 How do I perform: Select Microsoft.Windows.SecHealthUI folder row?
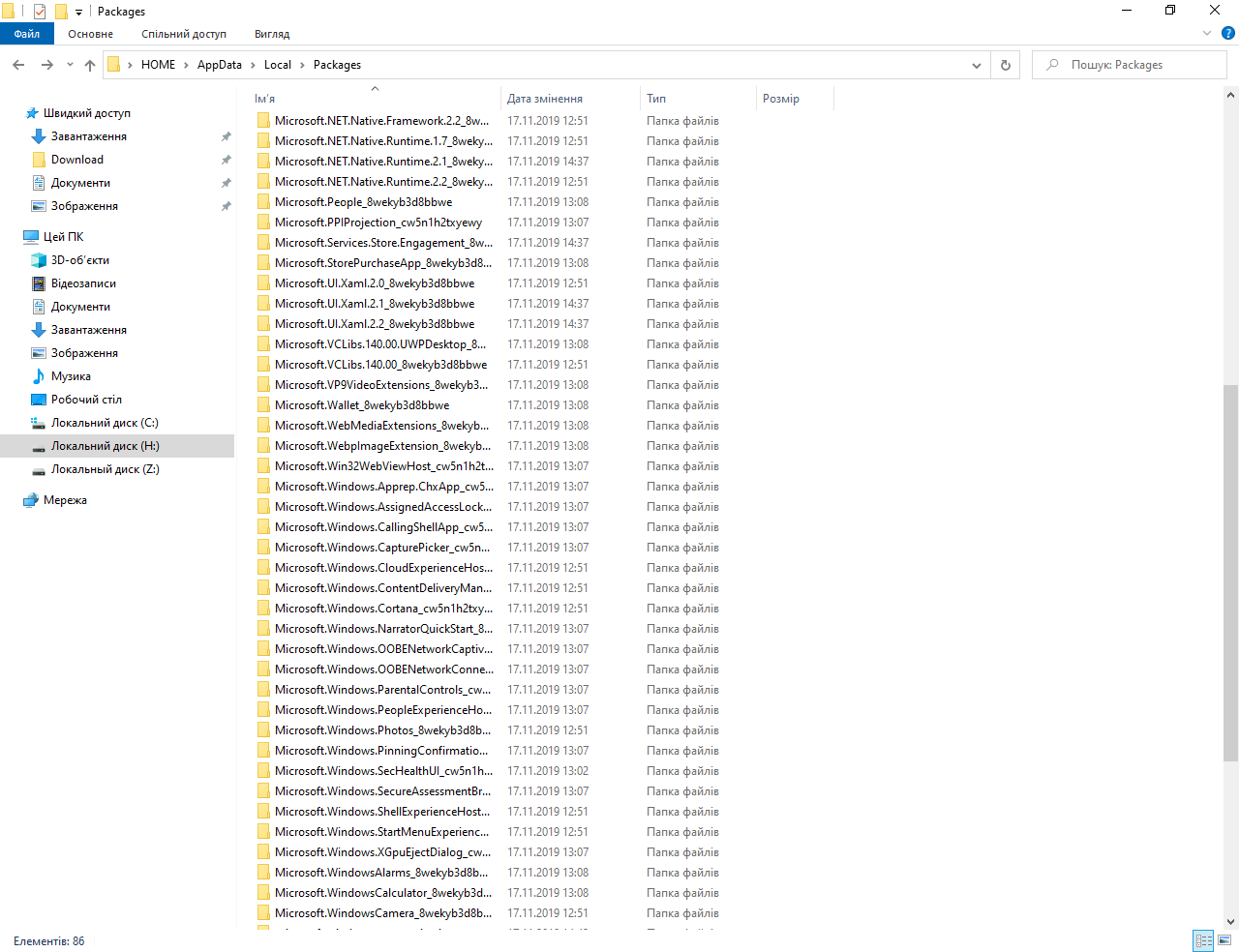coord(542,771)
